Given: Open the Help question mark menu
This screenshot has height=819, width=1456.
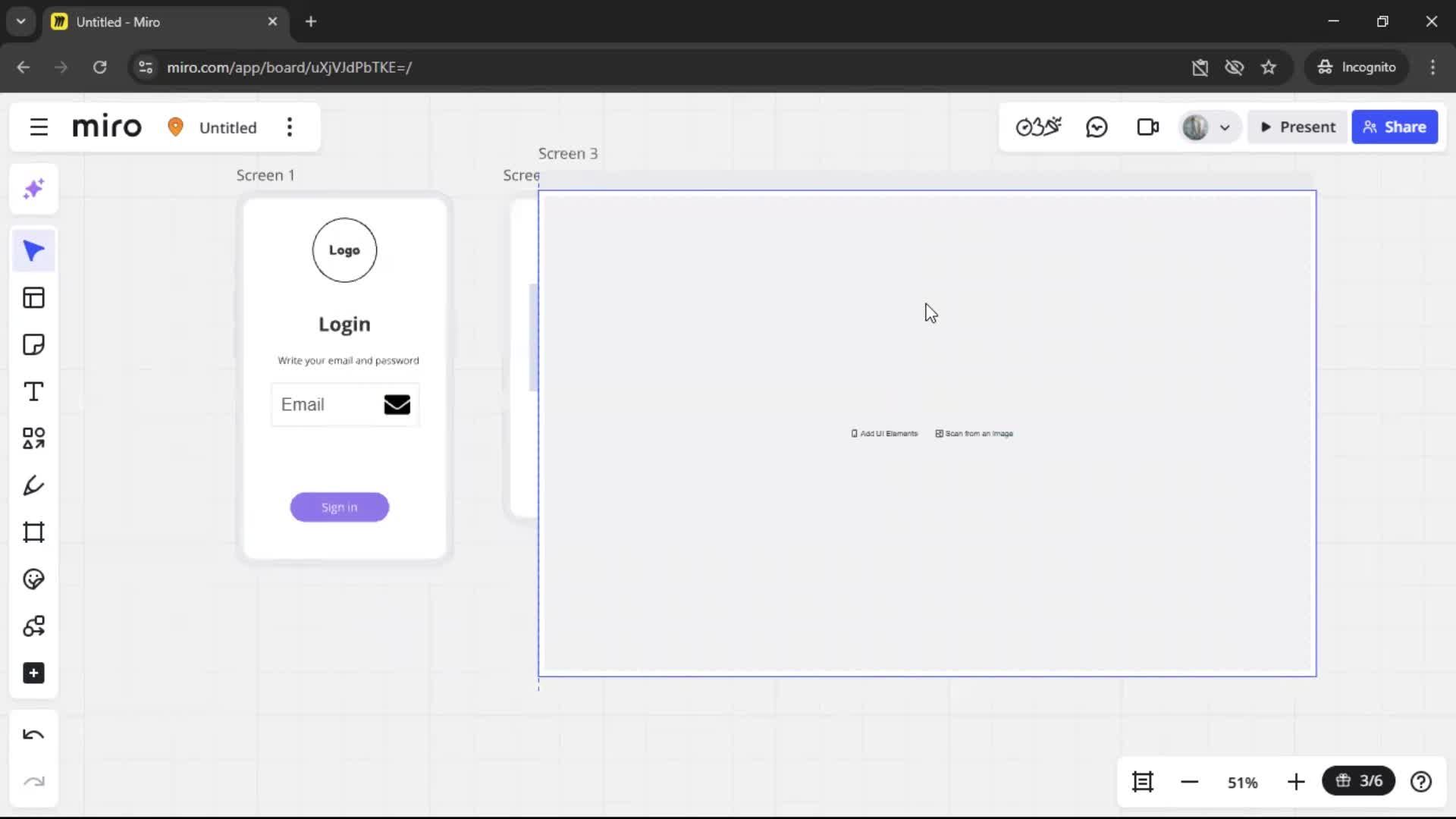Looking at the screenshot, I should [x=1421, y=782].
